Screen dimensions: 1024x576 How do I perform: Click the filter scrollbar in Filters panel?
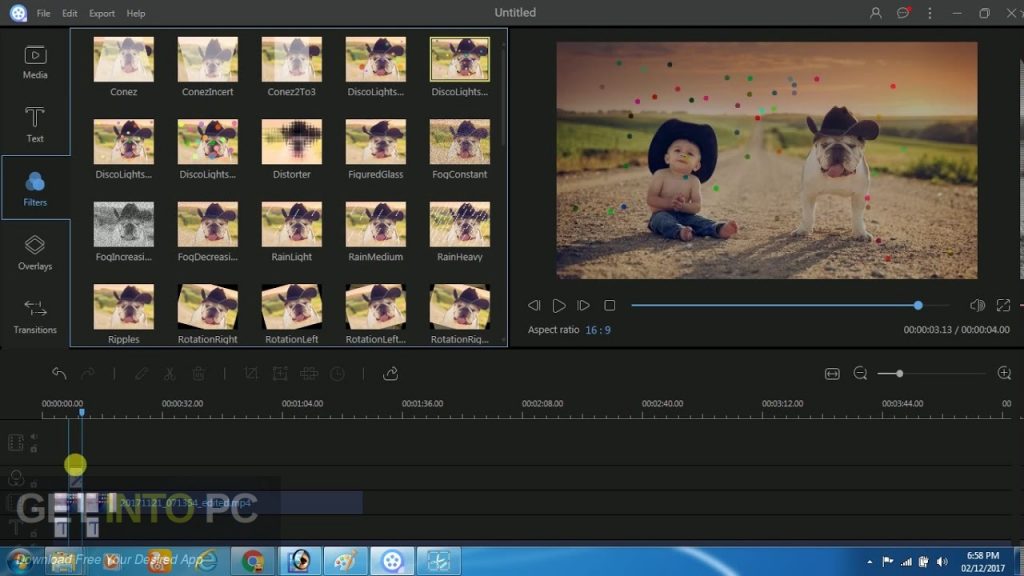(503, 95)
